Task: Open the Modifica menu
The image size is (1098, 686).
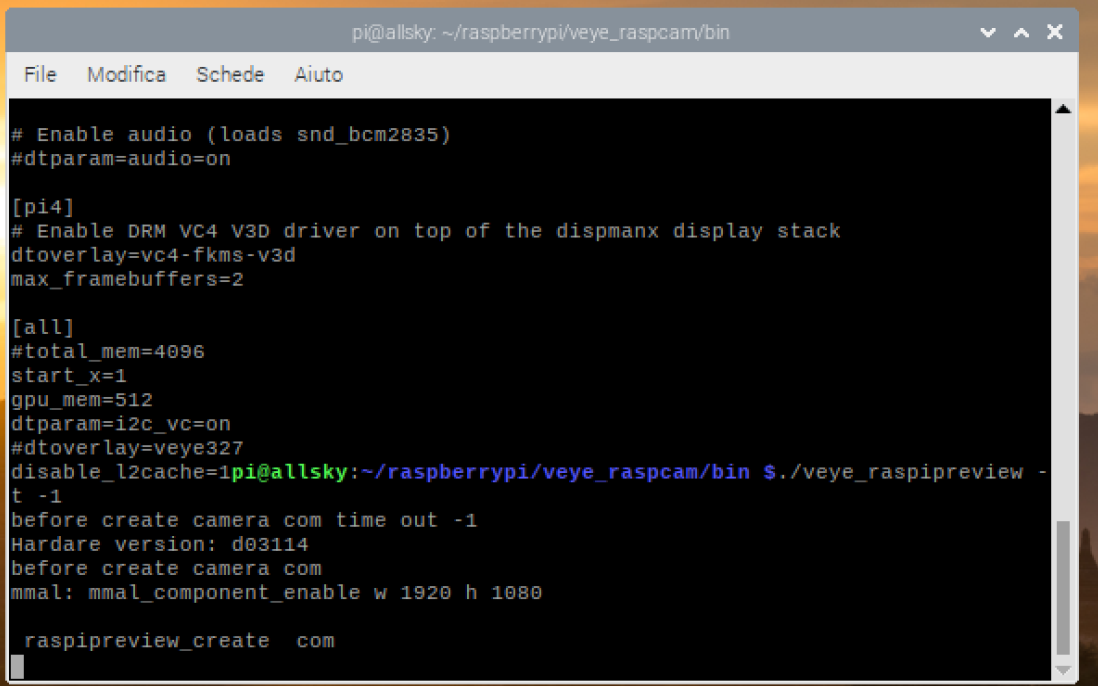Action: tap(126, 75)
